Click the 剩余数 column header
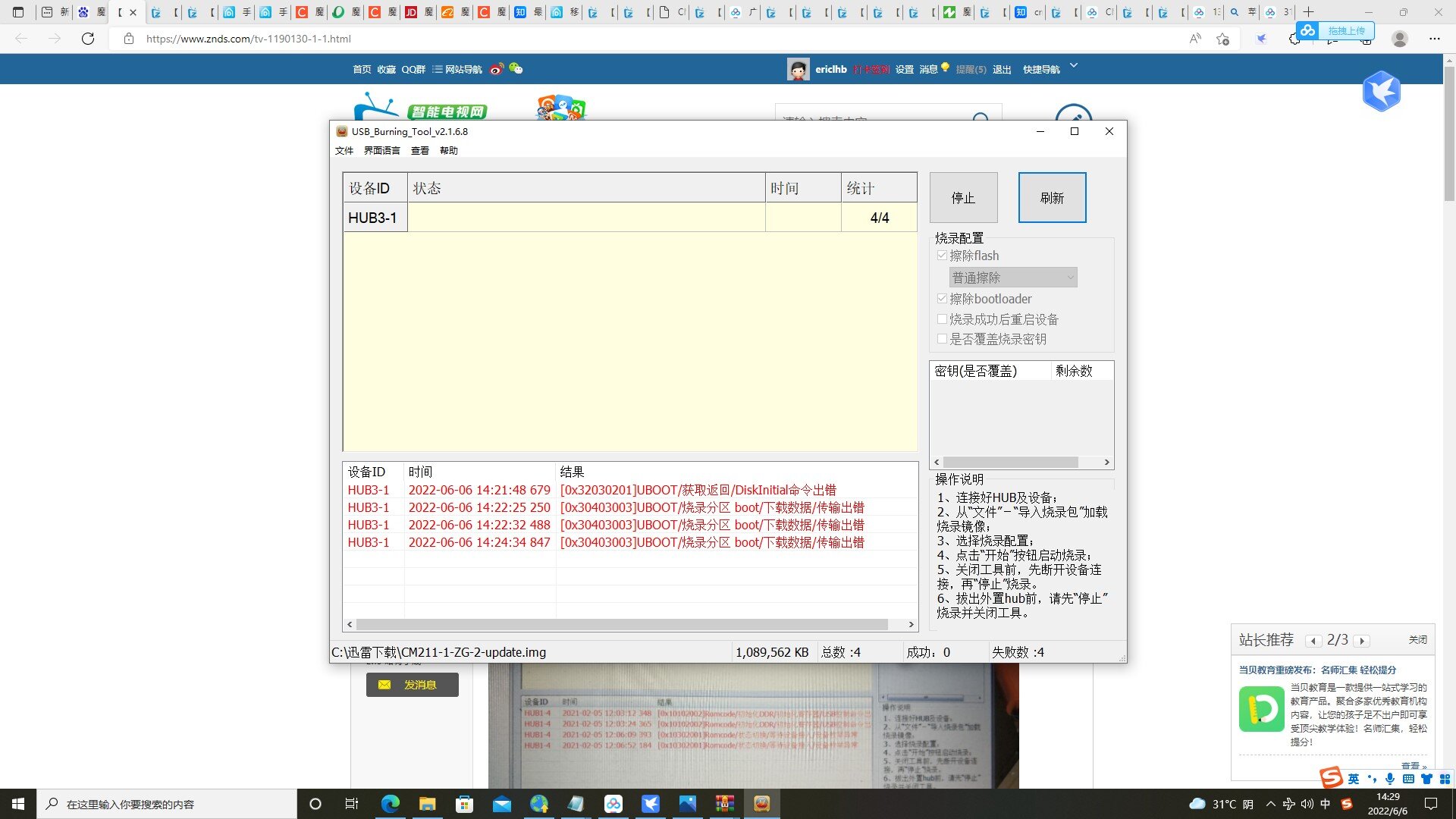 click(x=1082, y=371)
